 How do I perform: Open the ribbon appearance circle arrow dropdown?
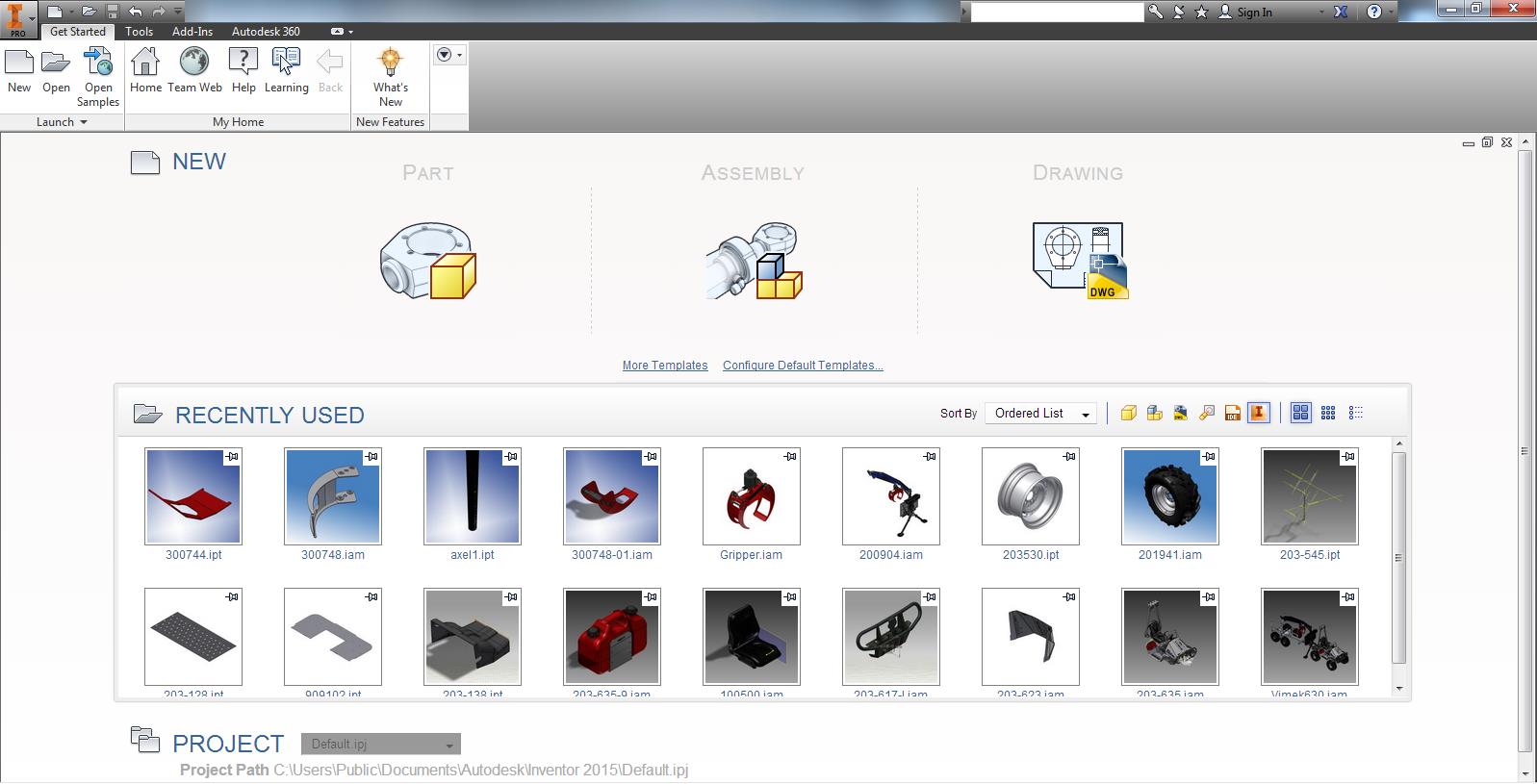pyautogui.click(x=448, y=55)
